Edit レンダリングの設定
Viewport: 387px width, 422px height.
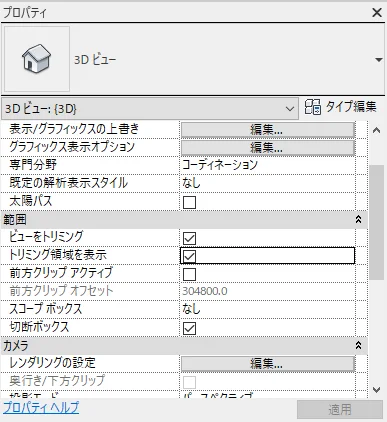(267, 364)
